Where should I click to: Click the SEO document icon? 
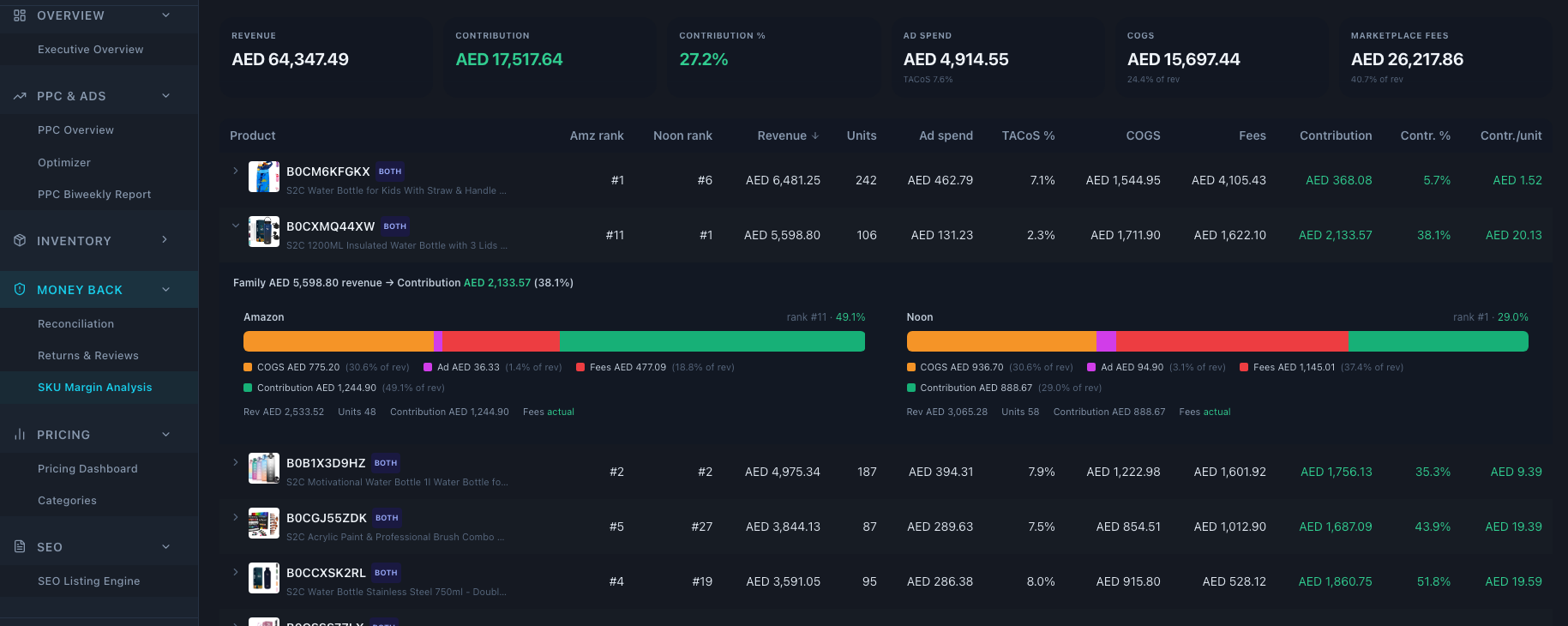[x=20, y=546]
